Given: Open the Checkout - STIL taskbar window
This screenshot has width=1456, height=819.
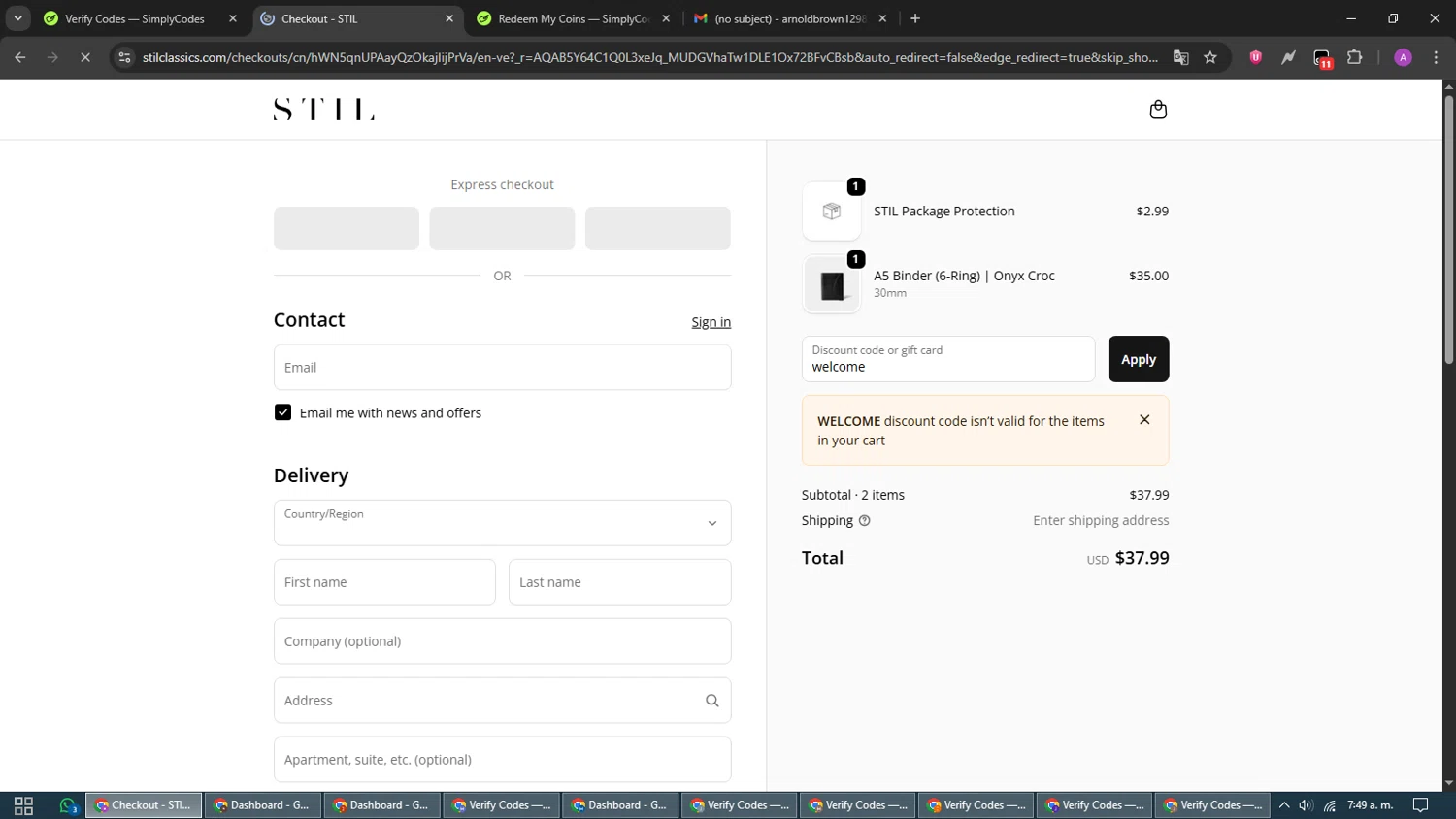Looking at the screenshot, I should tap(145, 805).
